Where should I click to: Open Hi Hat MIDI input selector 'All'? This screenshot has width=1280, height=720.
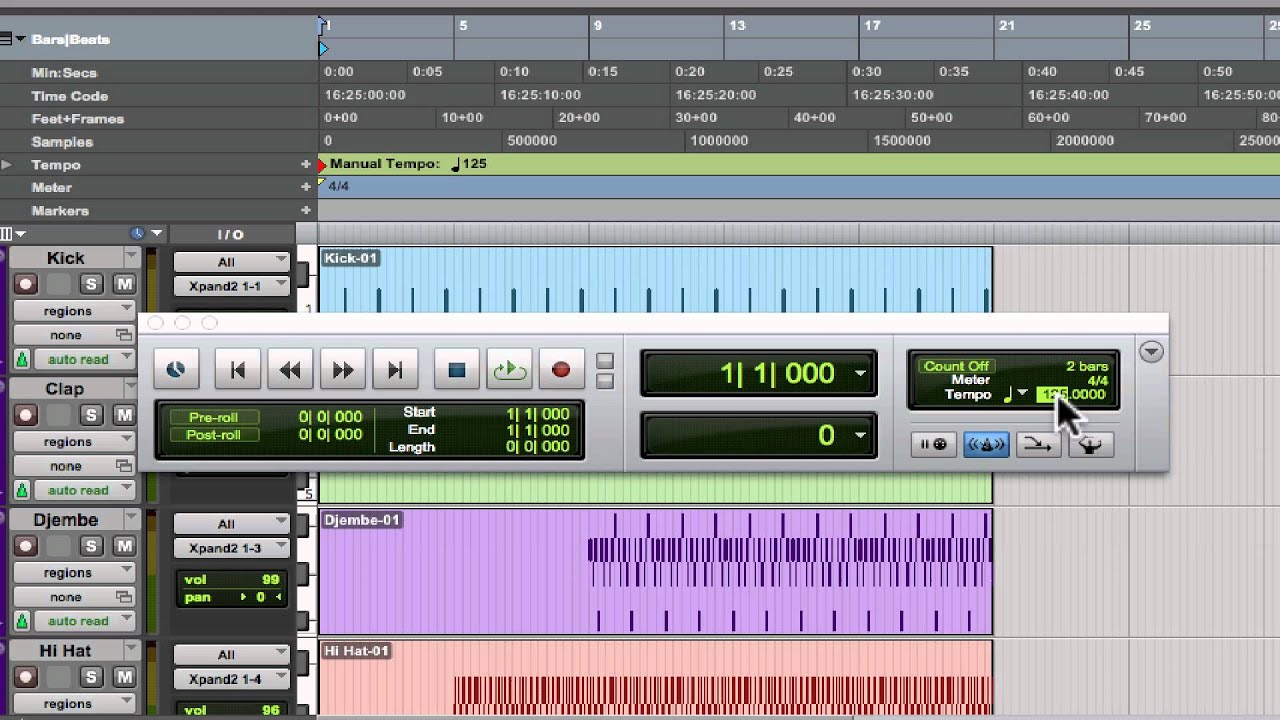pyautogui.click(x=231, y=655)
